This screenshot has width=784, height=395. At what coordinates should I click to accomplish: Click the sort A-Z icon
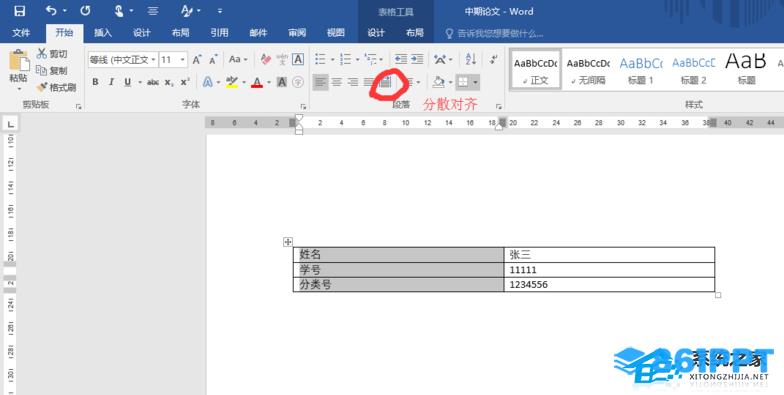(470, 59)
